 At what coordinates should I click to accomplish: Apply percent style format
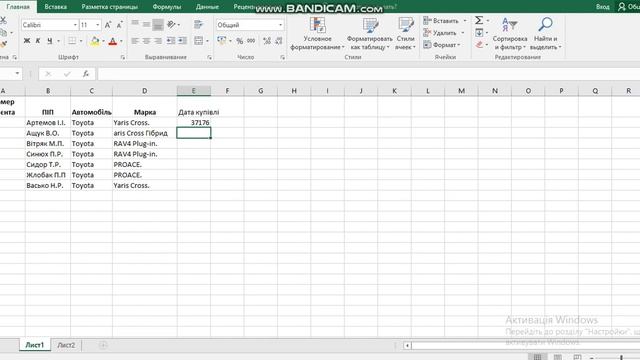point(240,41)
